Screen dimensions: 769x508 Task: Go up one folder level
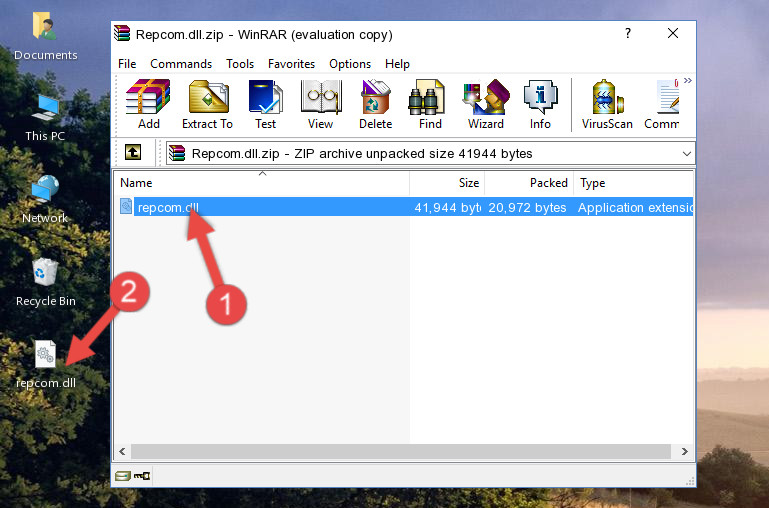click(x=133, y=152)
